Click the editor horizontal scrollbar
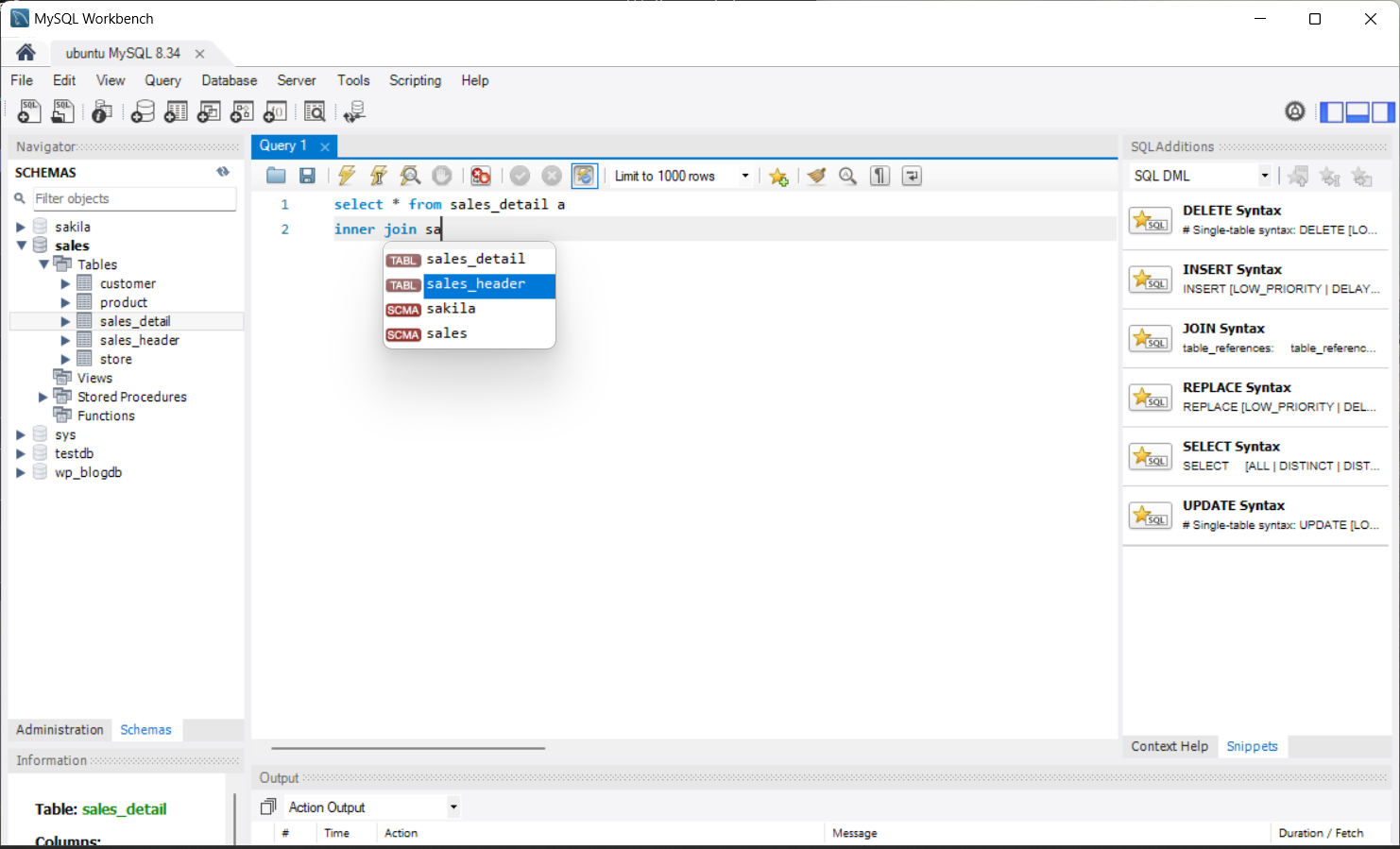Image resolution: width=1400 pixels, height=849 pixels. point(408,748)
